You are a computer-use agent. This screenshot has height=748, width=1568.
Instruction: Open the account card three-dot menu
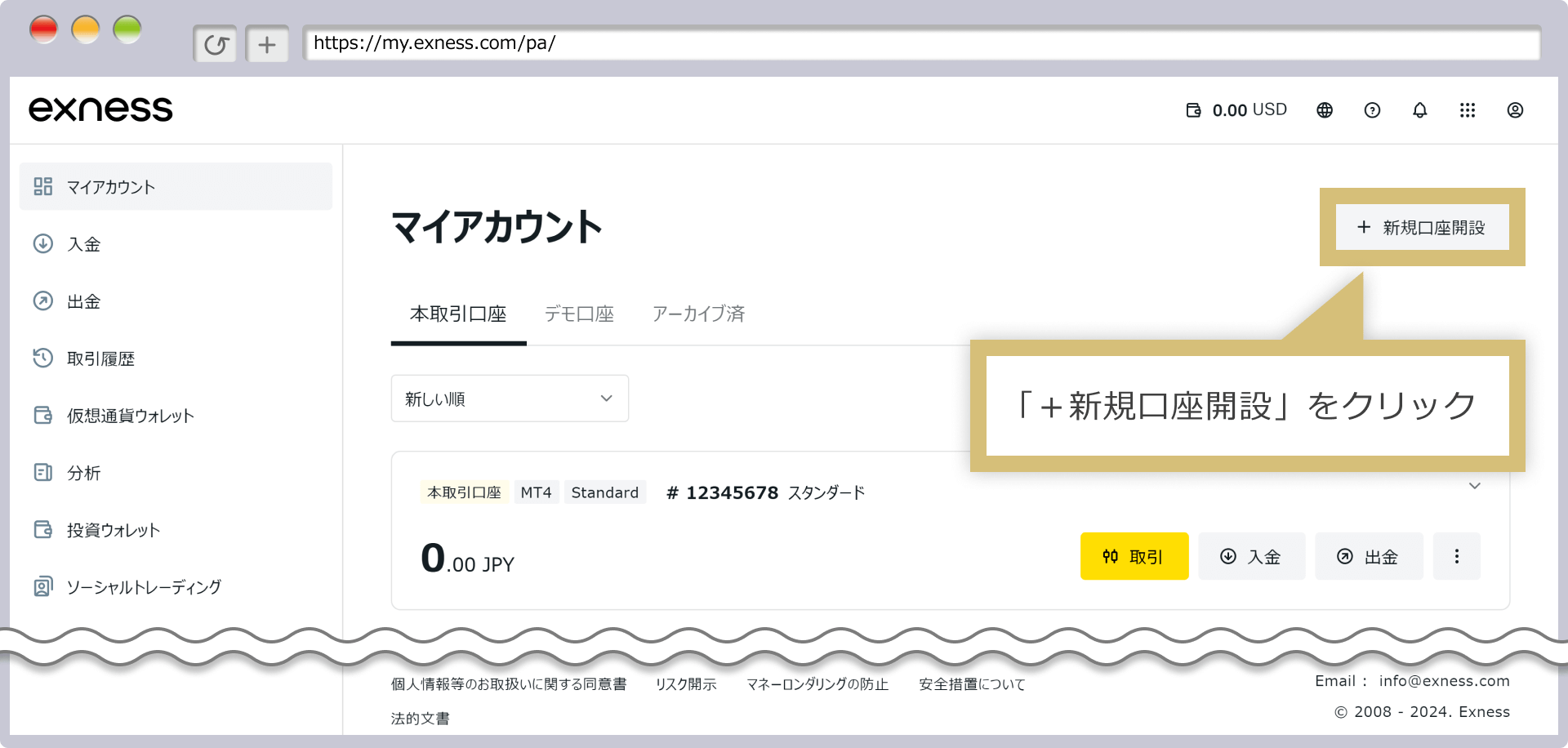(x=1457, y=556)
